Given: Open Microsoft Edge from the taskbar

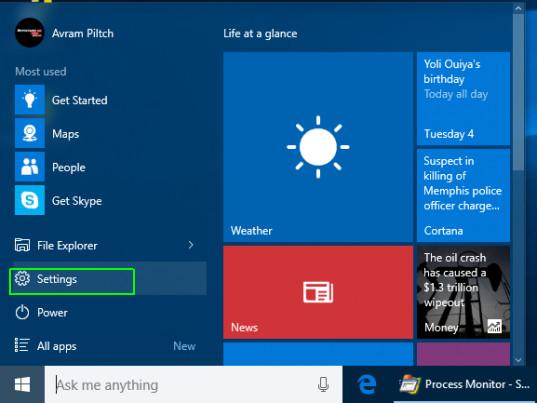Looking at the screenshot, I should [367, 384].
